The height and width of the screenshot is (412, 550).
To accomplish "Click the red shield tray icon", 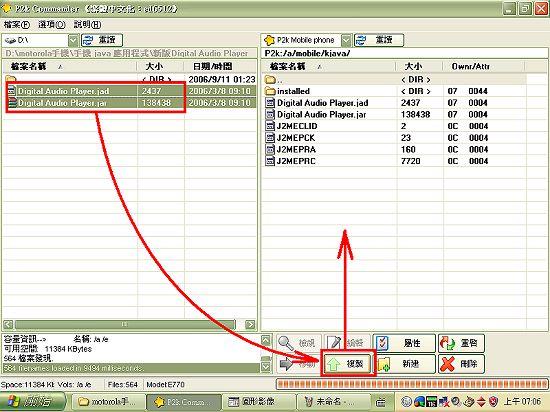I will [494, 401].
